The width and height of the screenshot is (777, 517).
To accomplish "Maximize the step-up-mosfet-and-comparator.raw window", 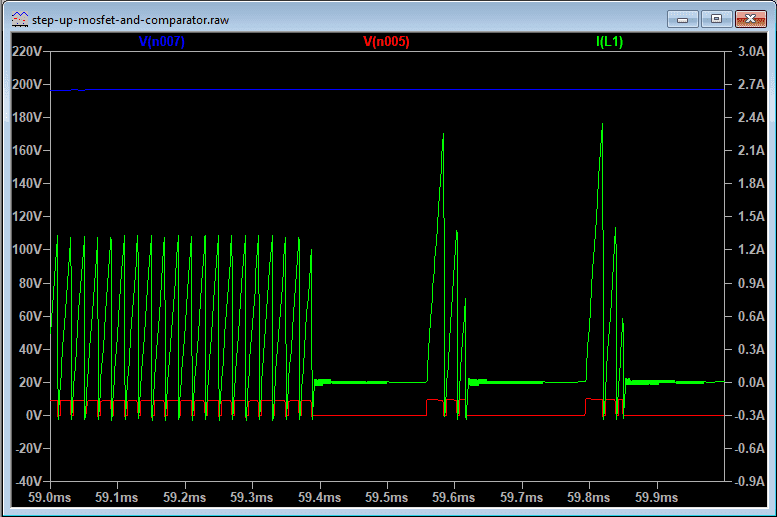I will 716,18.
